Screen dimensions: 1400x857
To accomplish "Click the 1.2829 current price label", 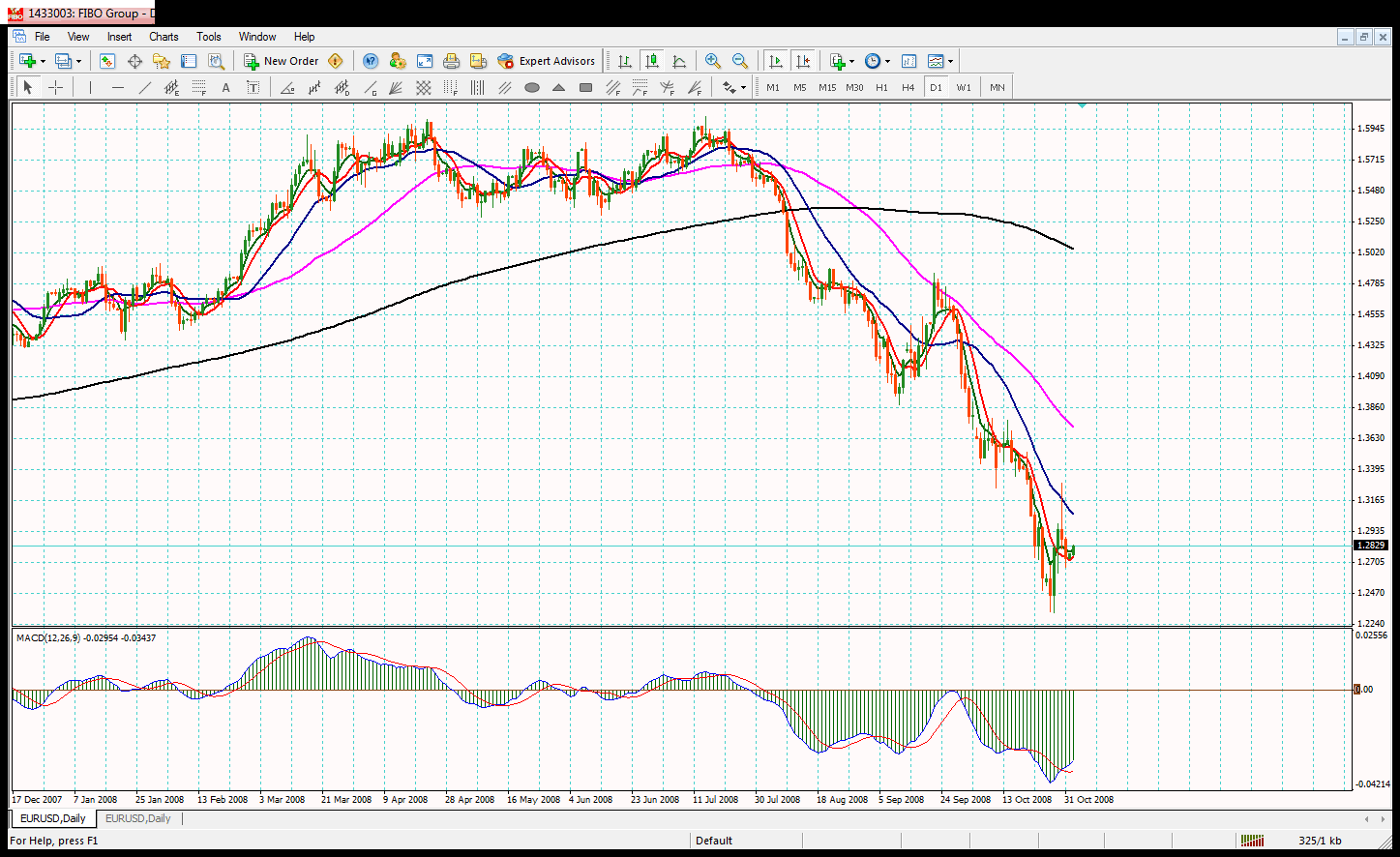I will (1371, 546).
